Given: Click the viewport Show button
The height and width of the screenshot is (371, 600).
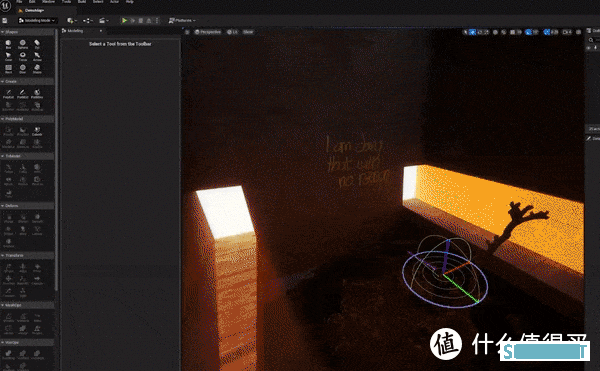Looking at the screenshot, I should (x=248, y=32).
